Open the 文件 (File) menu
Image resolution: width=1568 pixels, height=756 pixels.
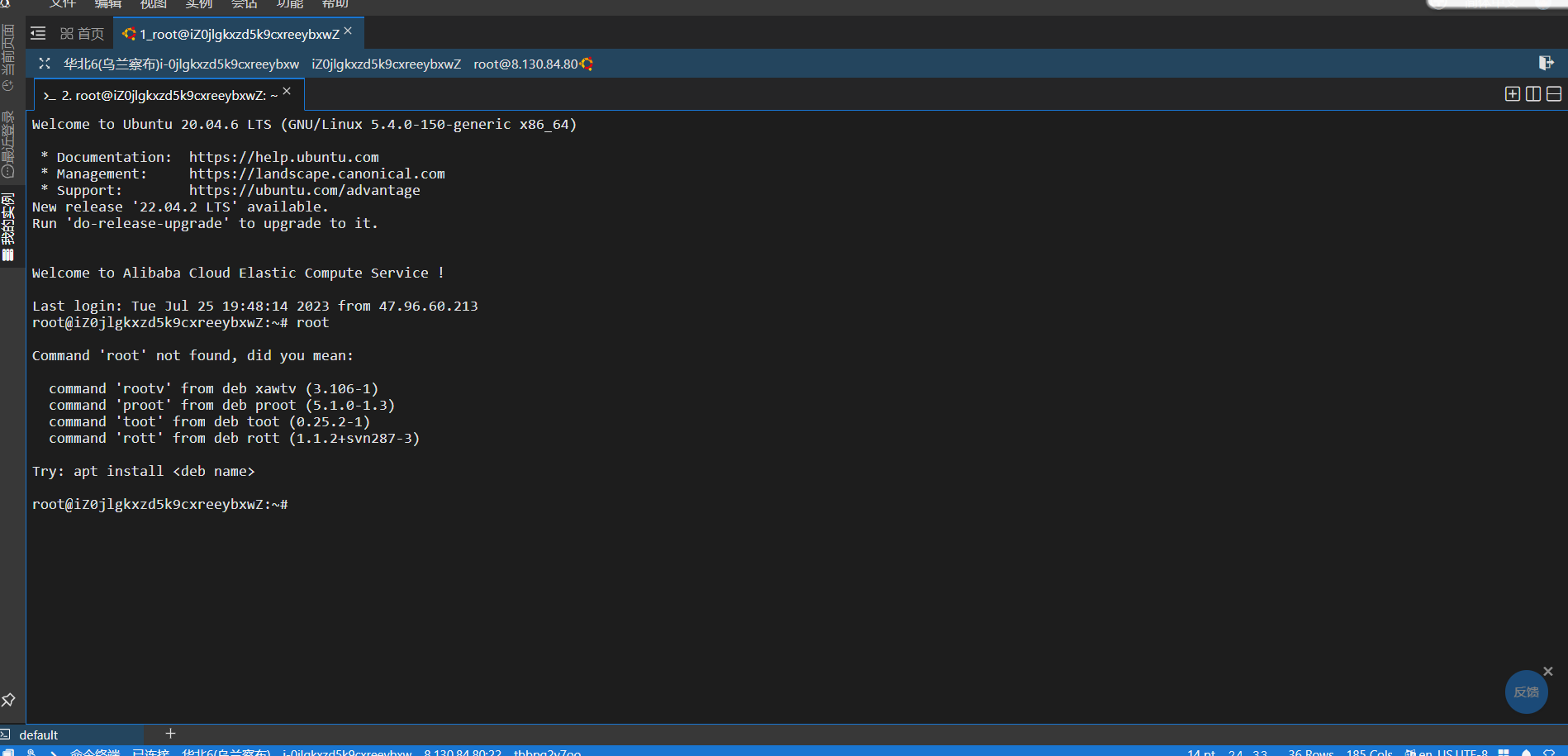[62, 4]
